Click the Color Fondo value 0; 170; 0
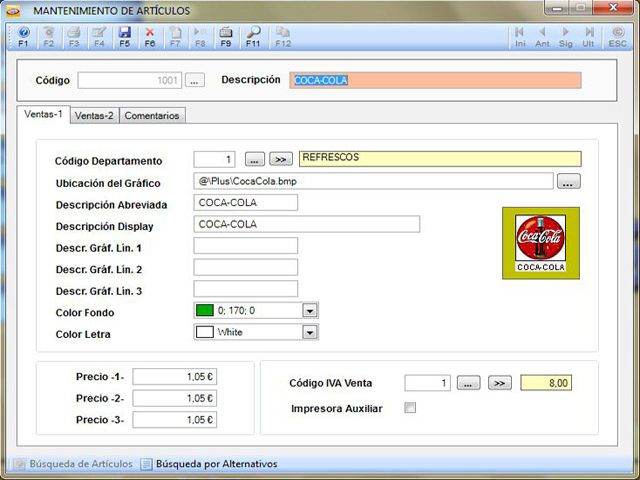The image size is (640, 480). (236, 311)
